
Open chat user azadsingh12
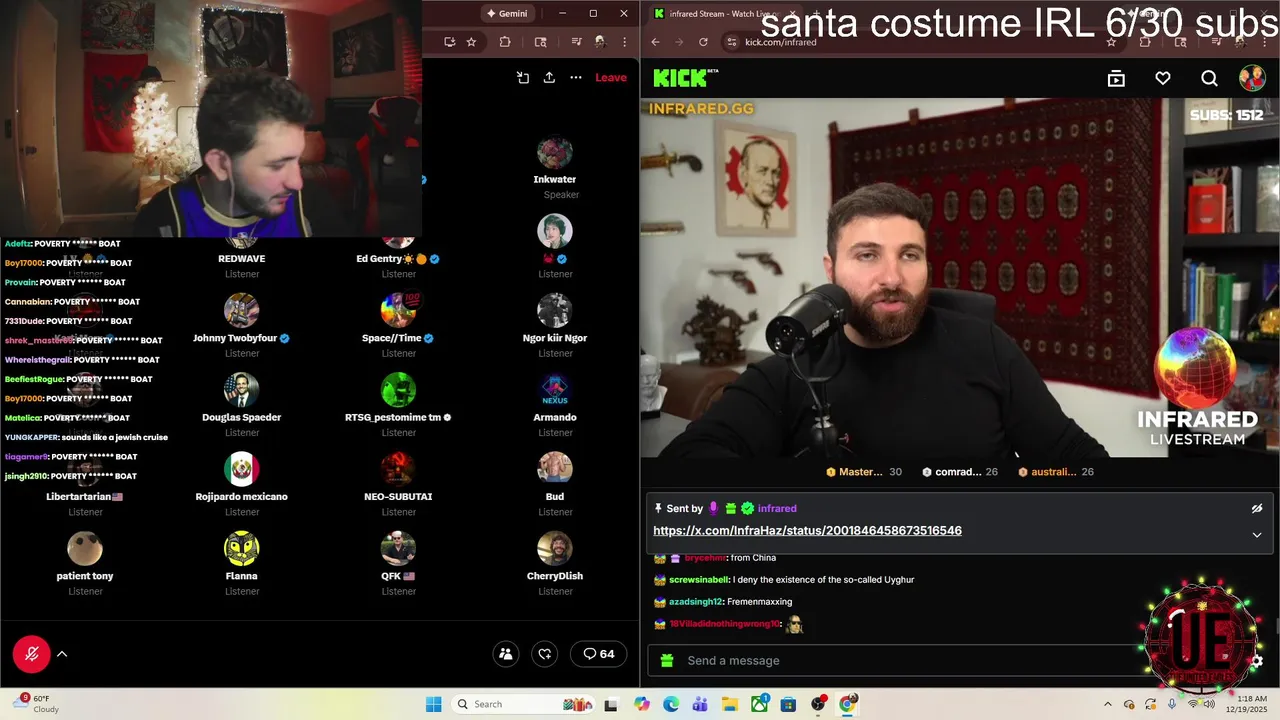pyautogui.click(x=695, y=602)
